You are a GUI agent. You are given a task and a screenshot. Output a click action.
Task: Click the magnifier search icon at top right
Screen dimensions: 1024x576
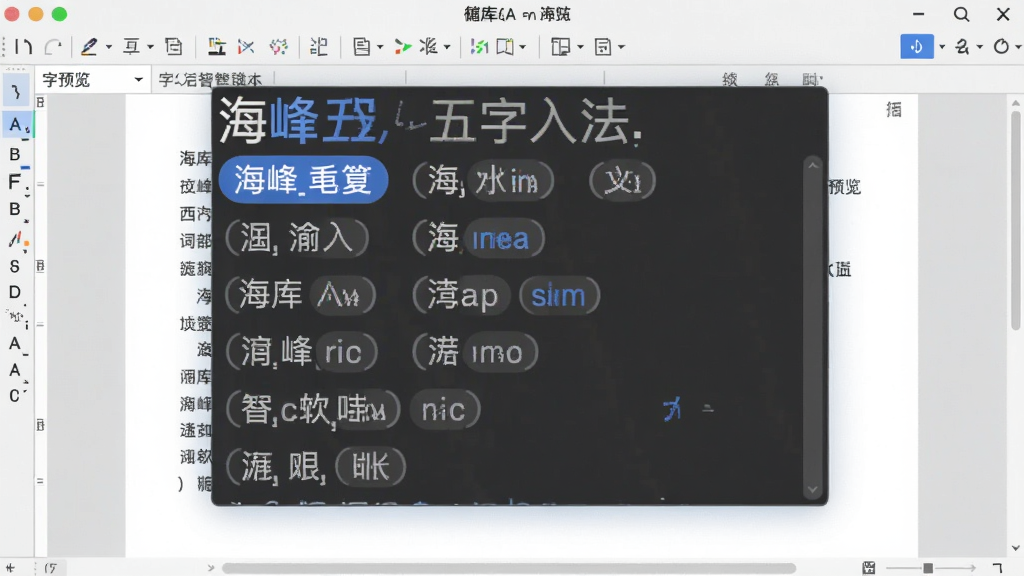click(961, 14)
